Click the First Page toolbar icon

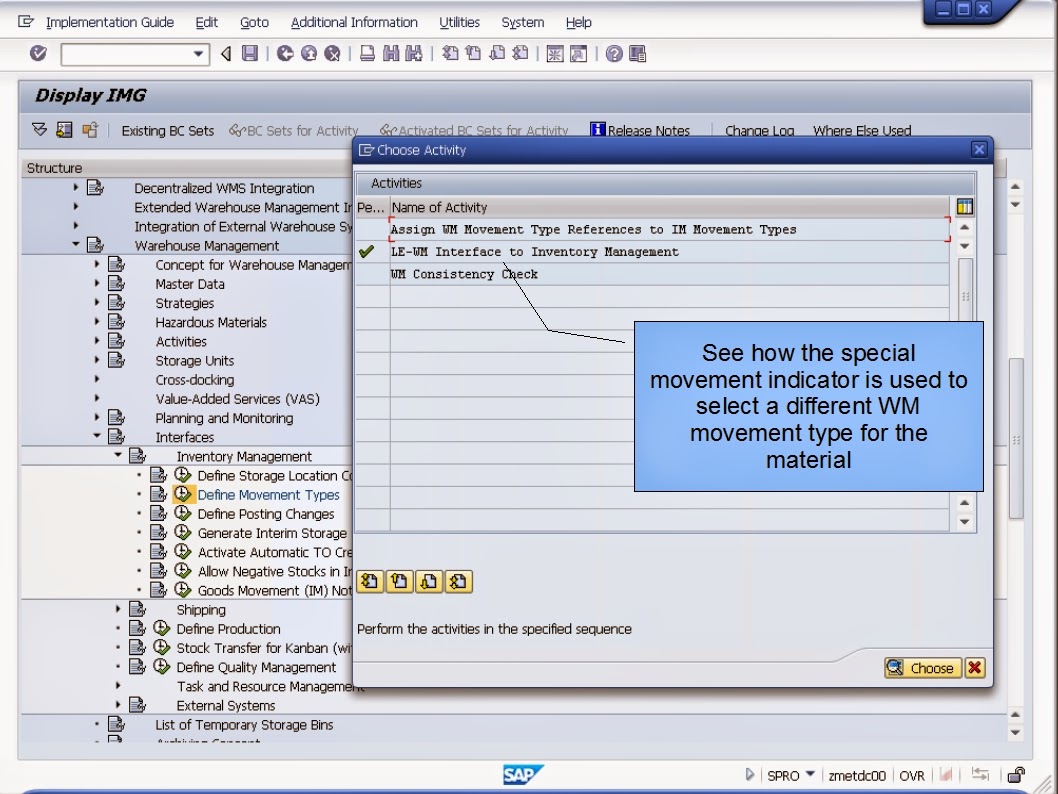pos(450,53)
